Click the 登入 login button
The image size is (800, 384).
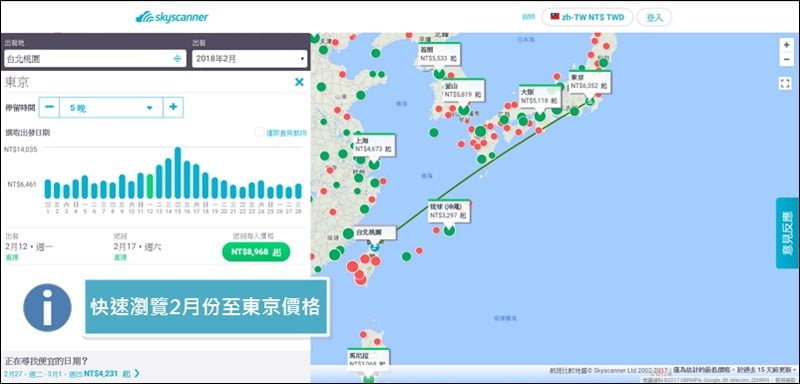click(x=654, y=17)
